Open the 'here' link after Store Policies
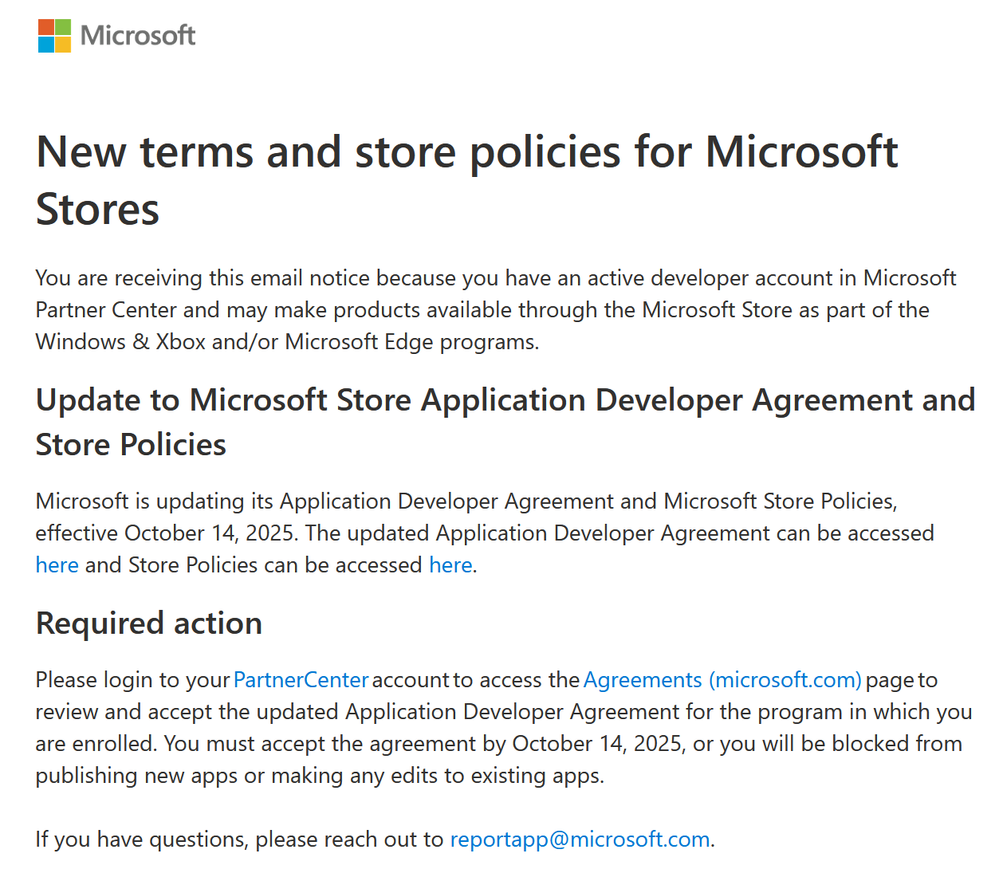This screenshot has height=869, width=999. 450,565
